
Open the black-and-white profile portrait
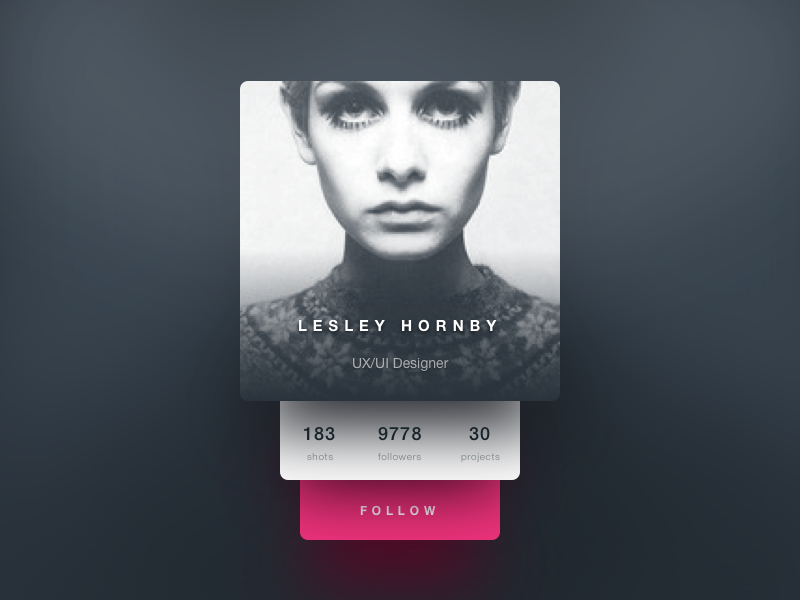[x=400, y=240]
